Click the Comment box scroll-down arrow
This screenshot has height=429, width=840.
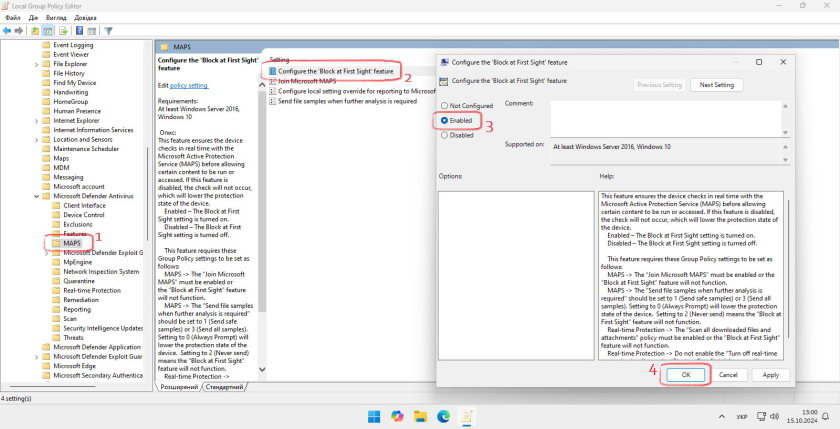click(x=785, y=132)
